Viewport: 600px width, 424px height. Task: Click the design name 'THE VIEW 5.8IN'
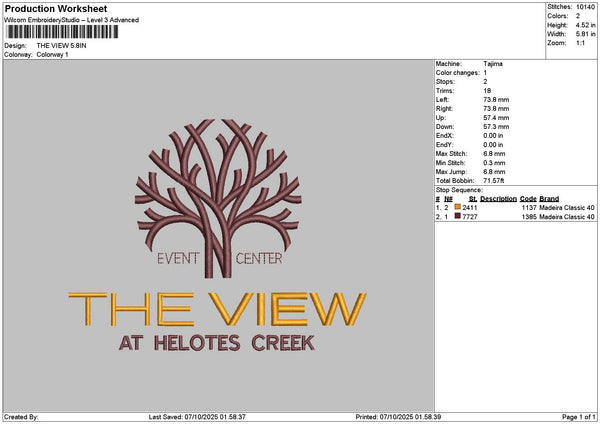[61, 46]
